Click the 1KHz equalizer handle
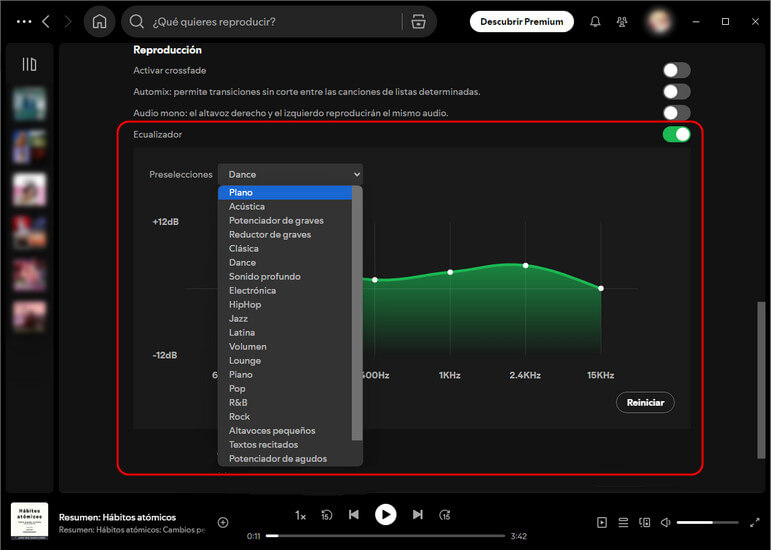The image size is (771, 550). point(450,272)
